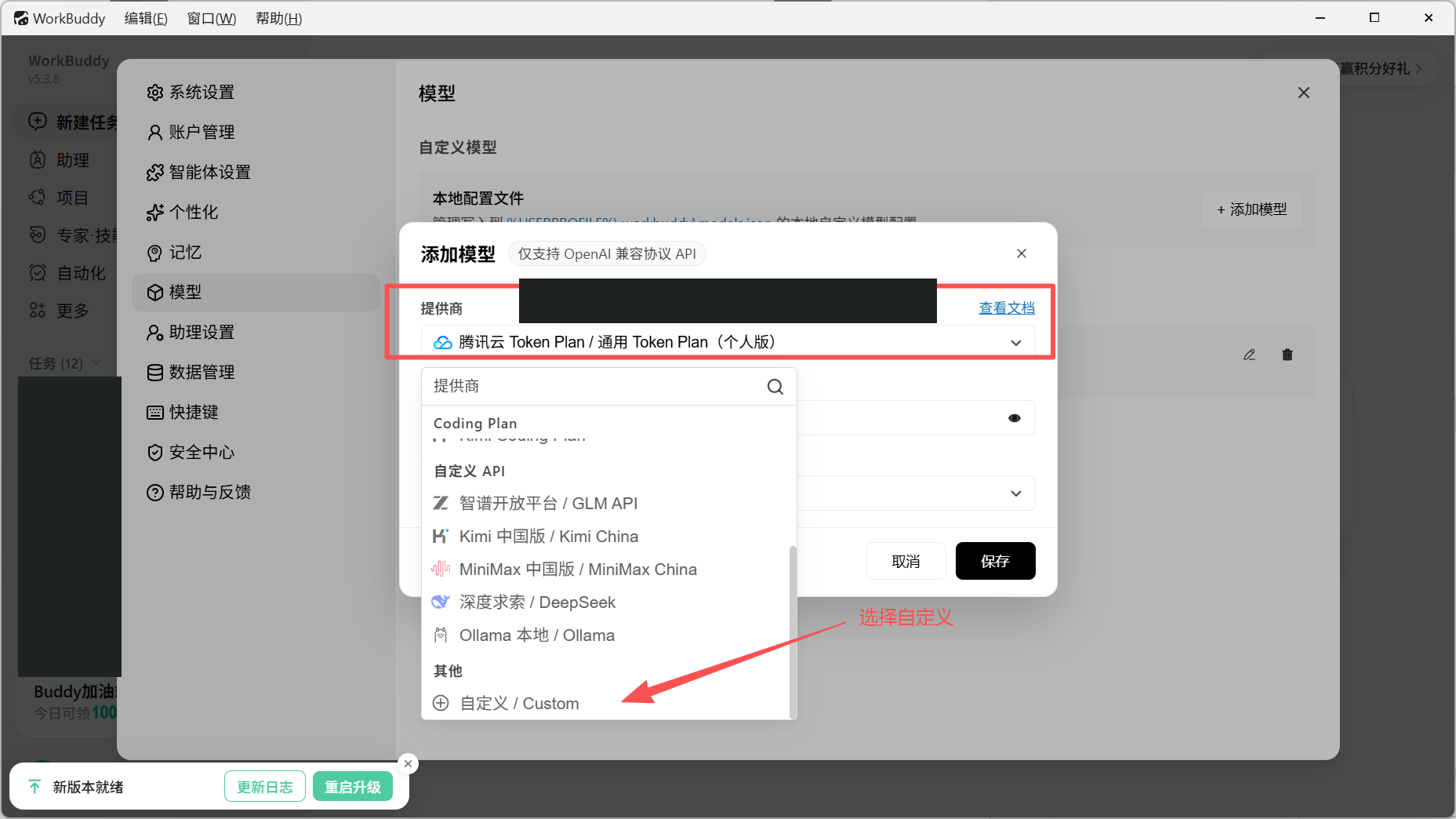Collapse the 任务 (12) section chevron
The height and width of the screenshot is (819, 1456).
pyautogui.click(x=96, y=363)
